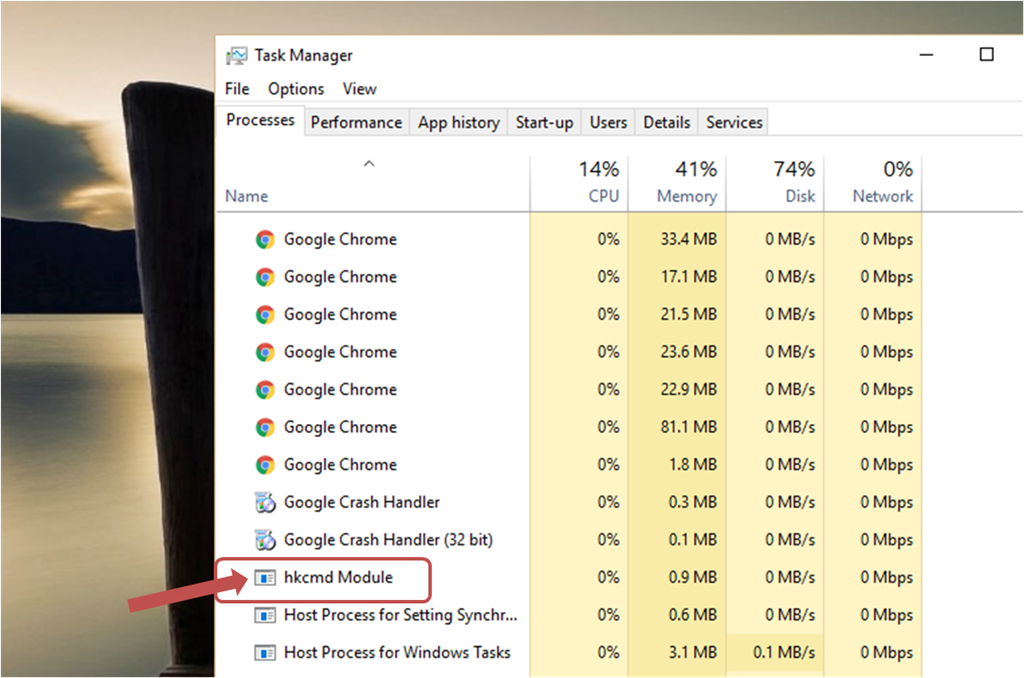
Task: Sort by the Memory column header
Action: pyautogui.click(x=686, y=197)
